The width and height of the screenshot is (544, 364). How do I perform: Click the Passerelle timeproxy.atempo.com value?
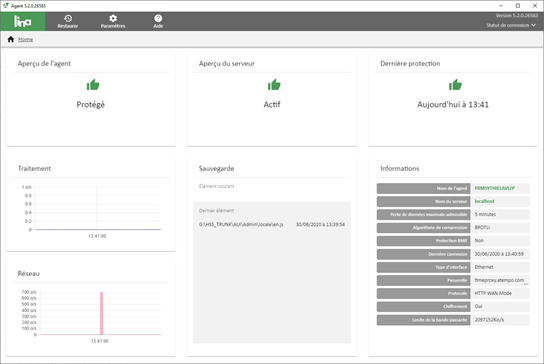click(x=499, y=280)
